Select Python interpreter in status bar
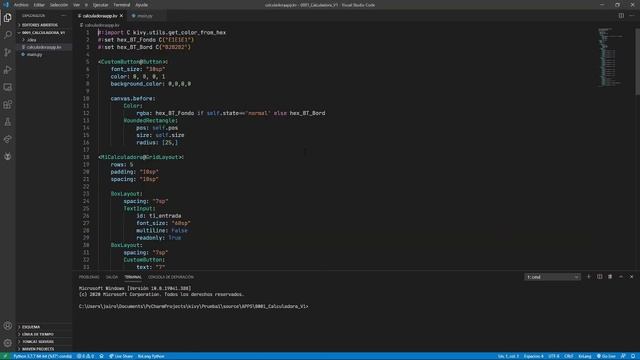 (42, 356)
